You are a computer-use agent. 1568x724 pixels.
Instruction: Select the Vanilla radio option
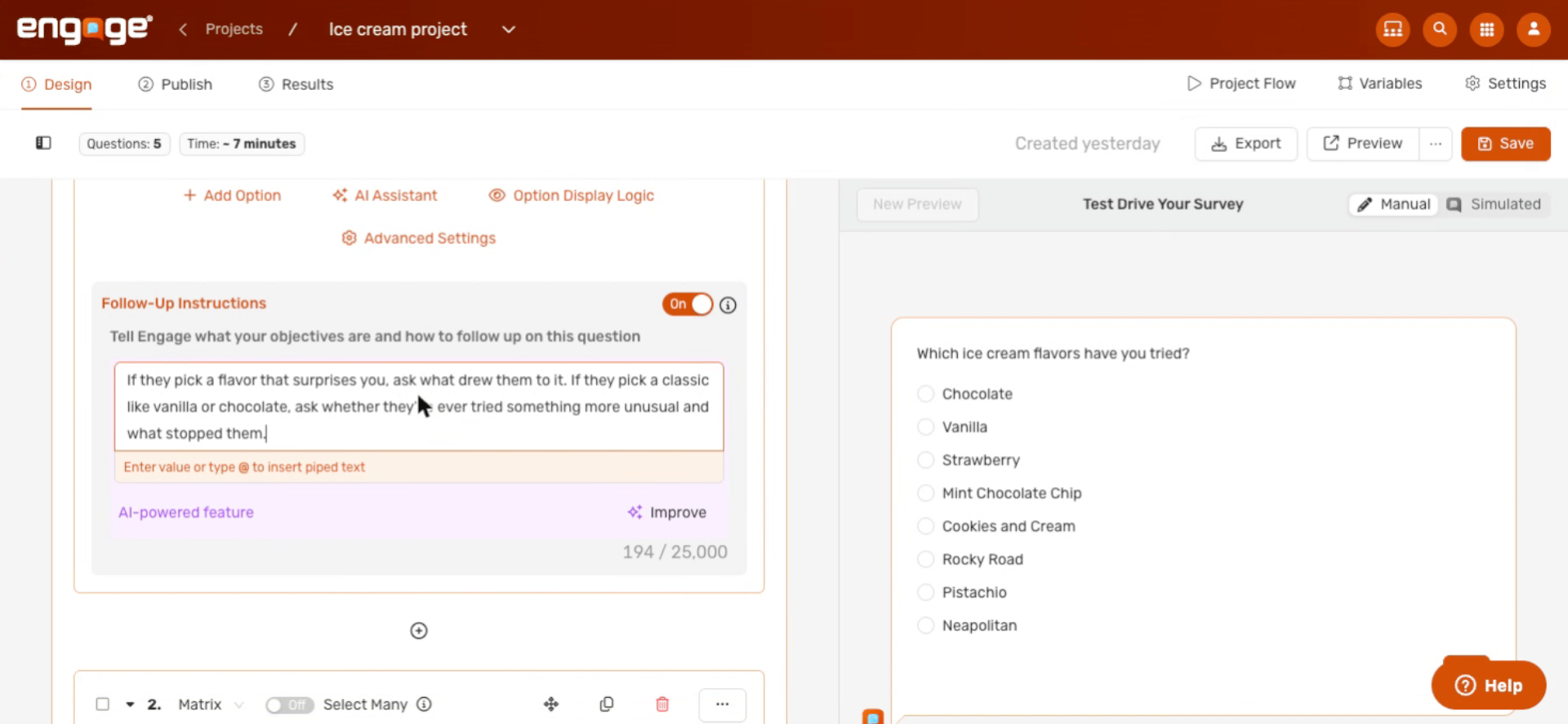point(925,427)
